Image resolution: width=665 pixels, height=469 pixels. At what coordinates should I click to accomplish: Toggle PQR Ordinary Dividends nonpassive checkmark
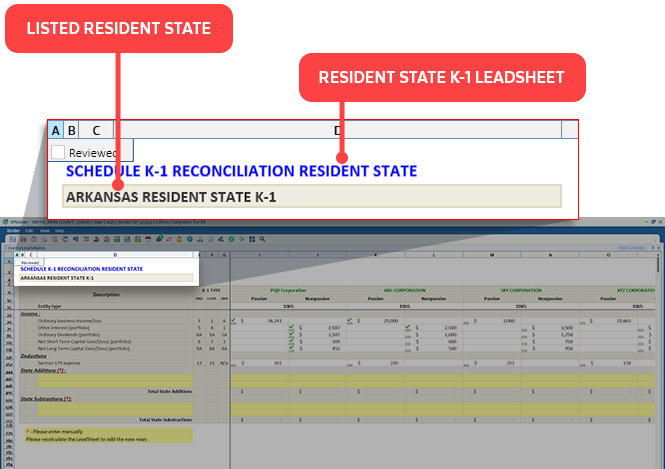[291, 334]
